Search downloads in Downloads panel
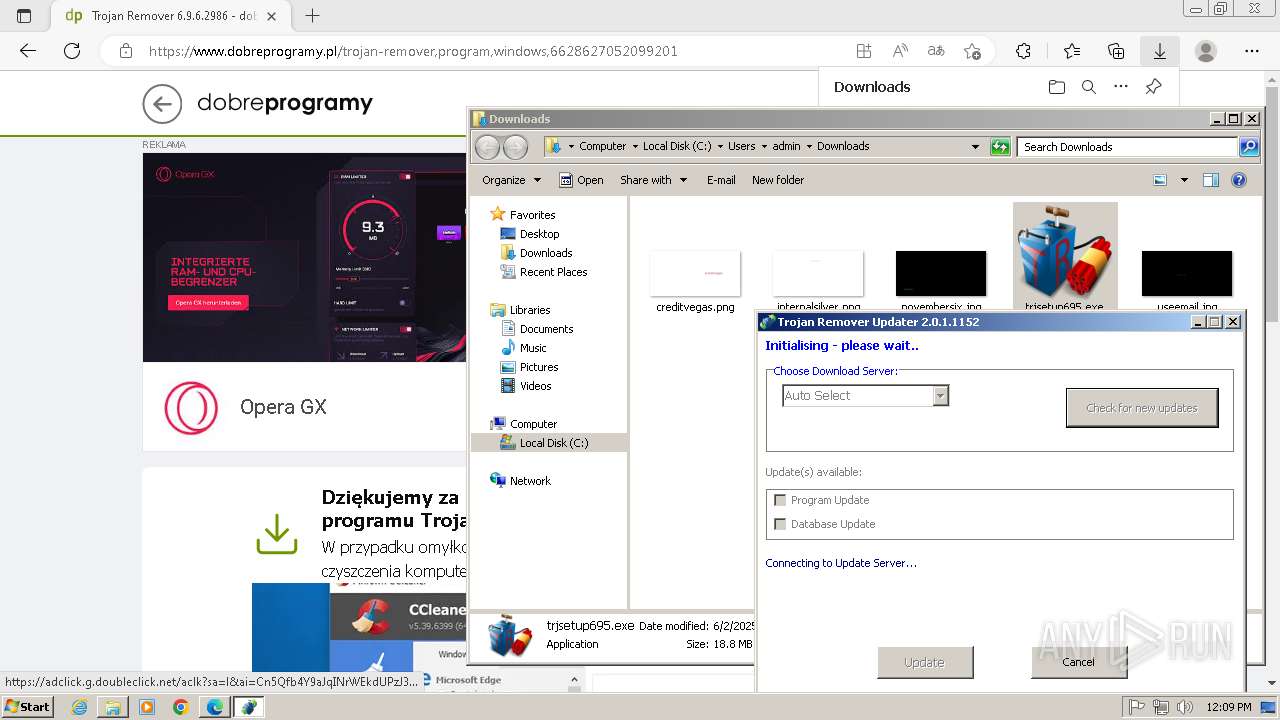The height and width of the screenshot is (720, 1280). point(1089,87)
